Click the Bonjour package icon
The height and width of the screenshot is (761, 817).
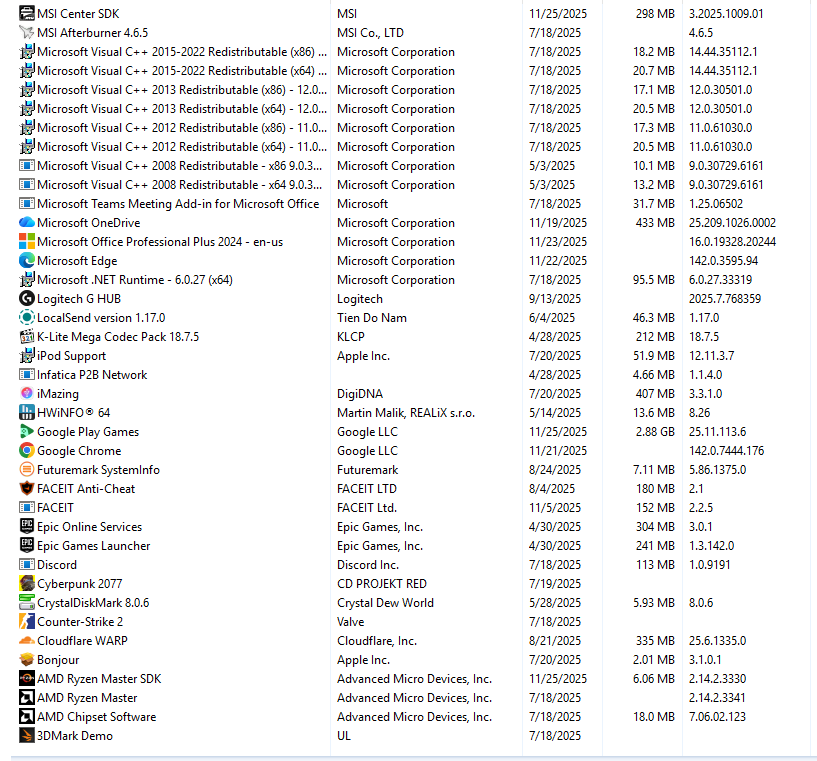[27, 659]
